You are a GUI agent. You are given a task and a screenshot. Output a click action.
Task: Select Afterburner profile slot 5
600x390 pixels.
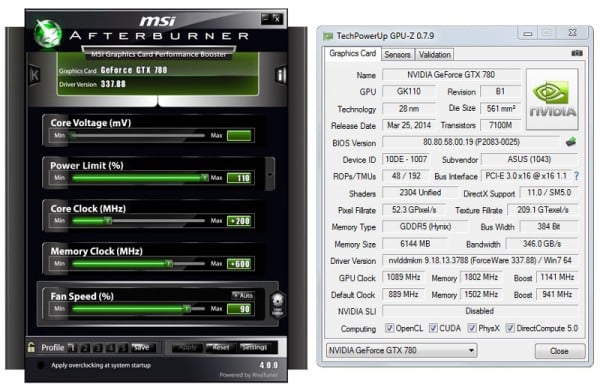click(123, 348)
